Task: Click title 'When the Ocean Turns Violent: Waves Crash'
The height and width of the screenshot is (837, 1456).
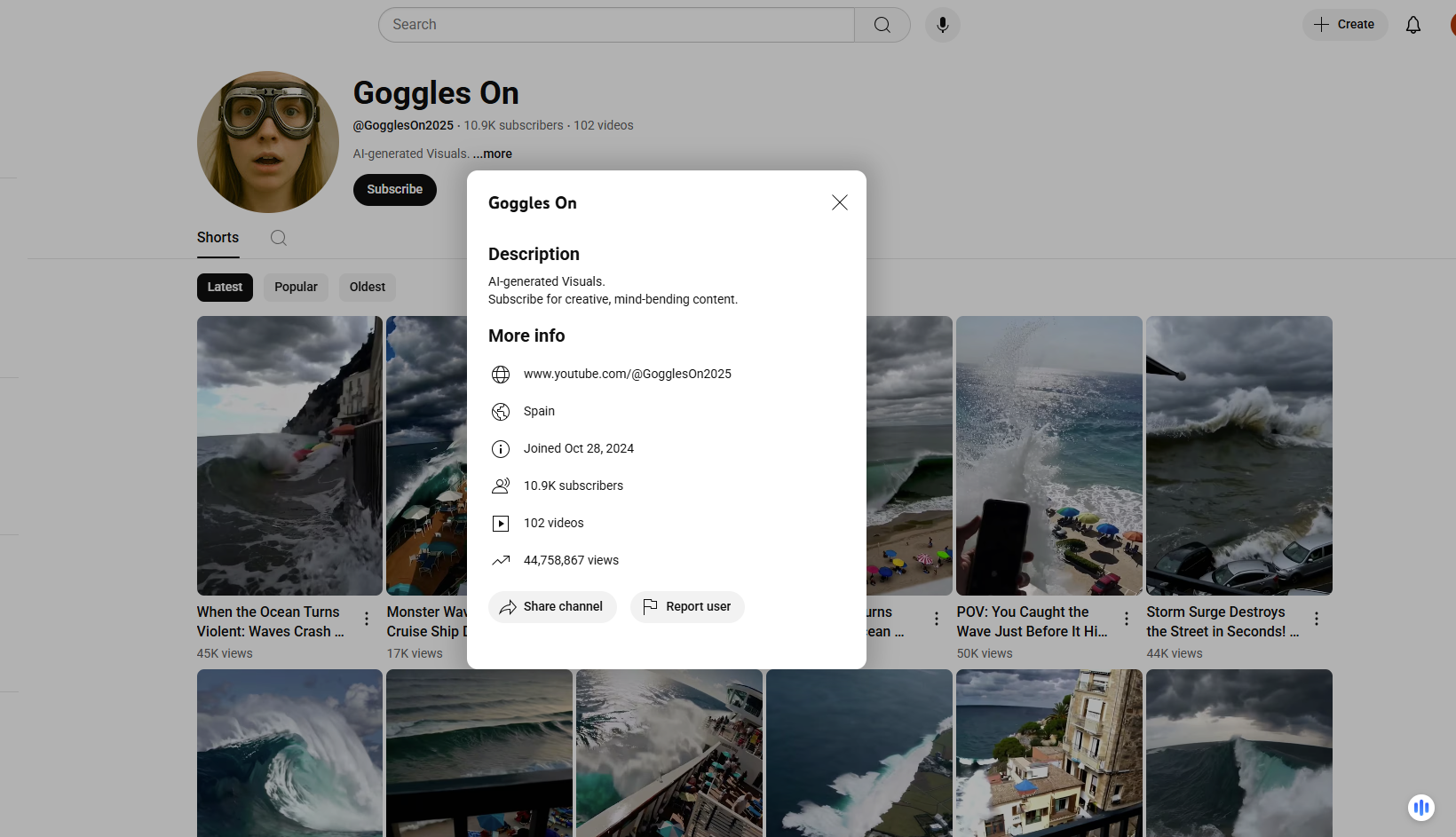Action: (271, 622)
